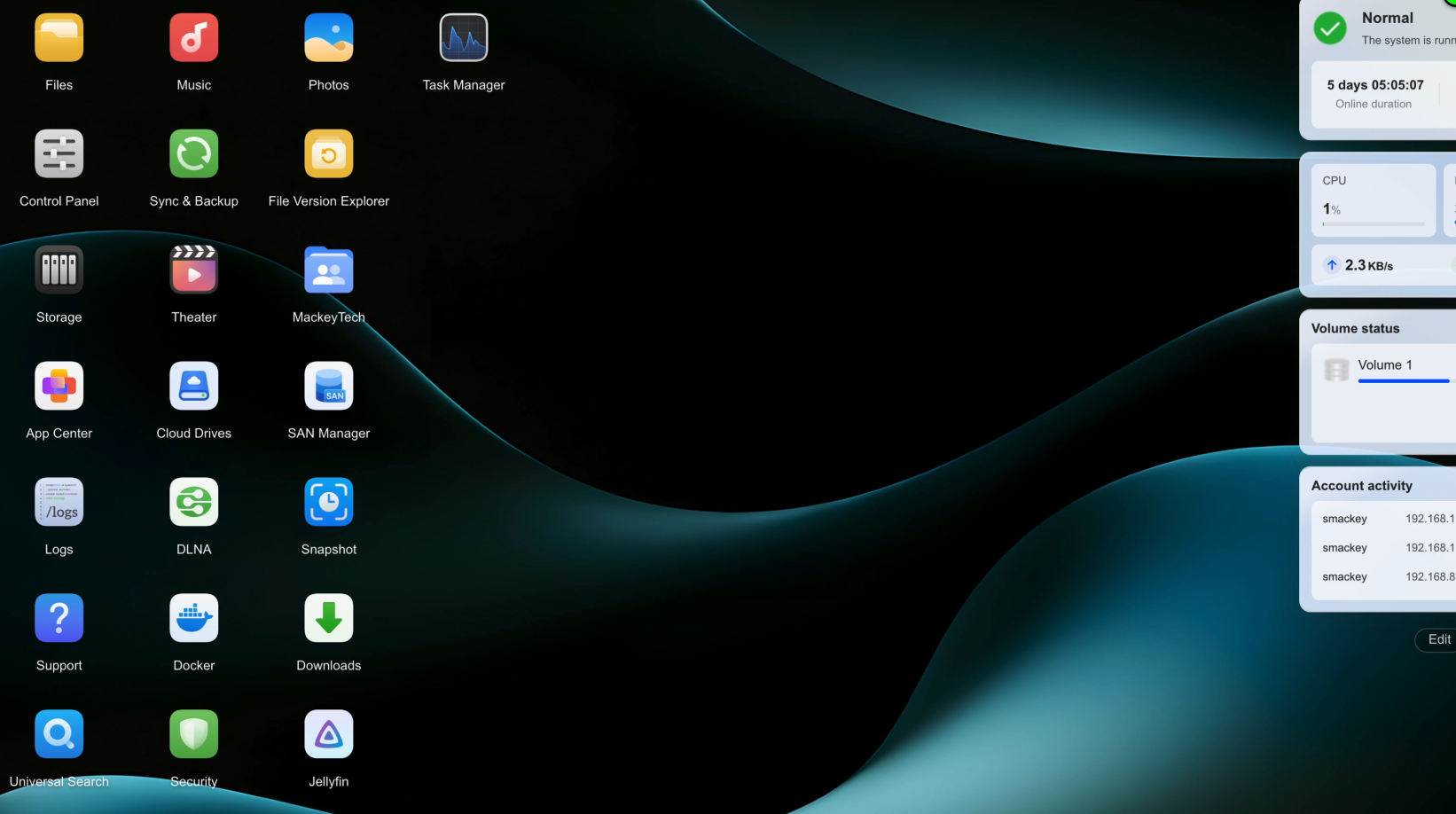Open the Storage manager icon
This screenshot has width=1456, height=814.
tap(59, 270)
